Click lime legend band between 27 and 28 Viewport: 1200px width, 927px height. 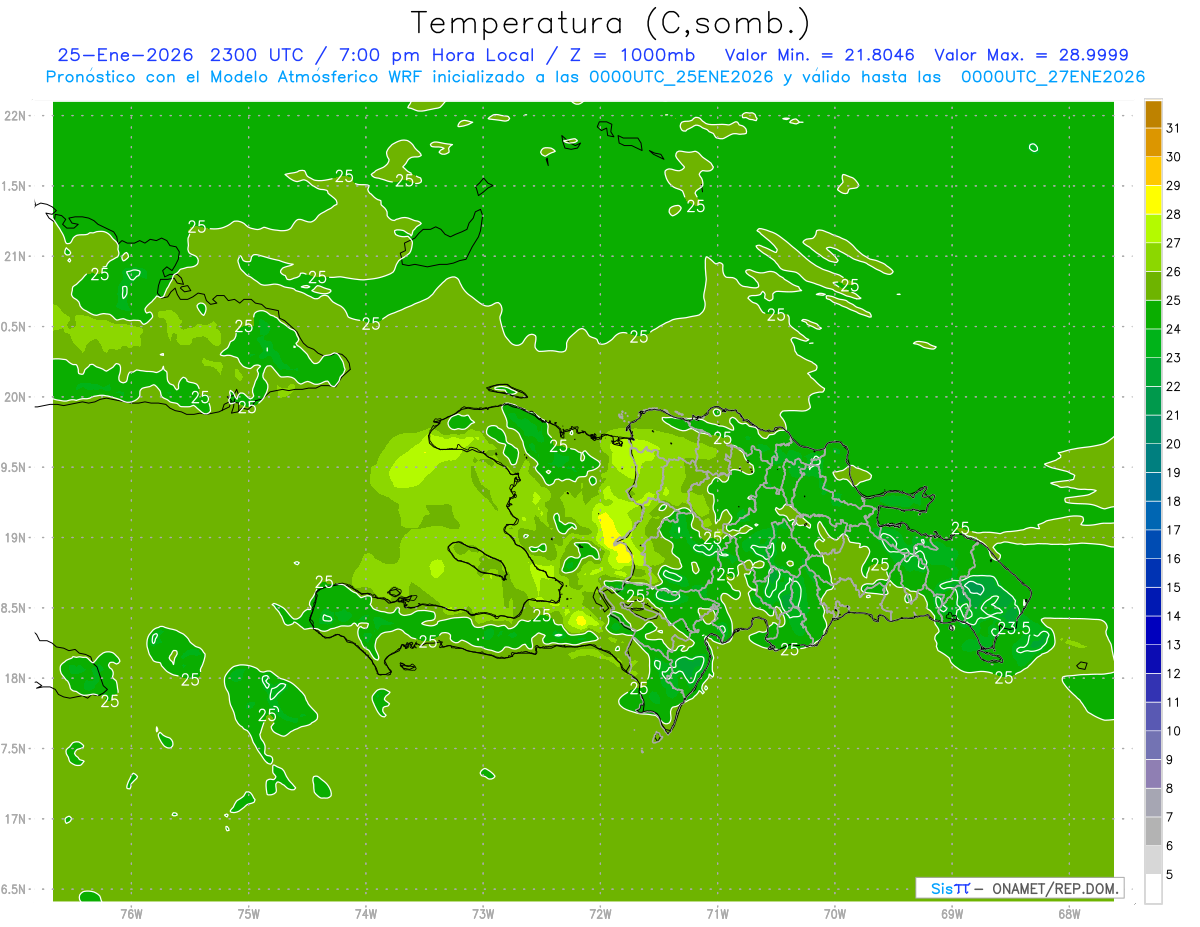click(x=1154, y=229)
